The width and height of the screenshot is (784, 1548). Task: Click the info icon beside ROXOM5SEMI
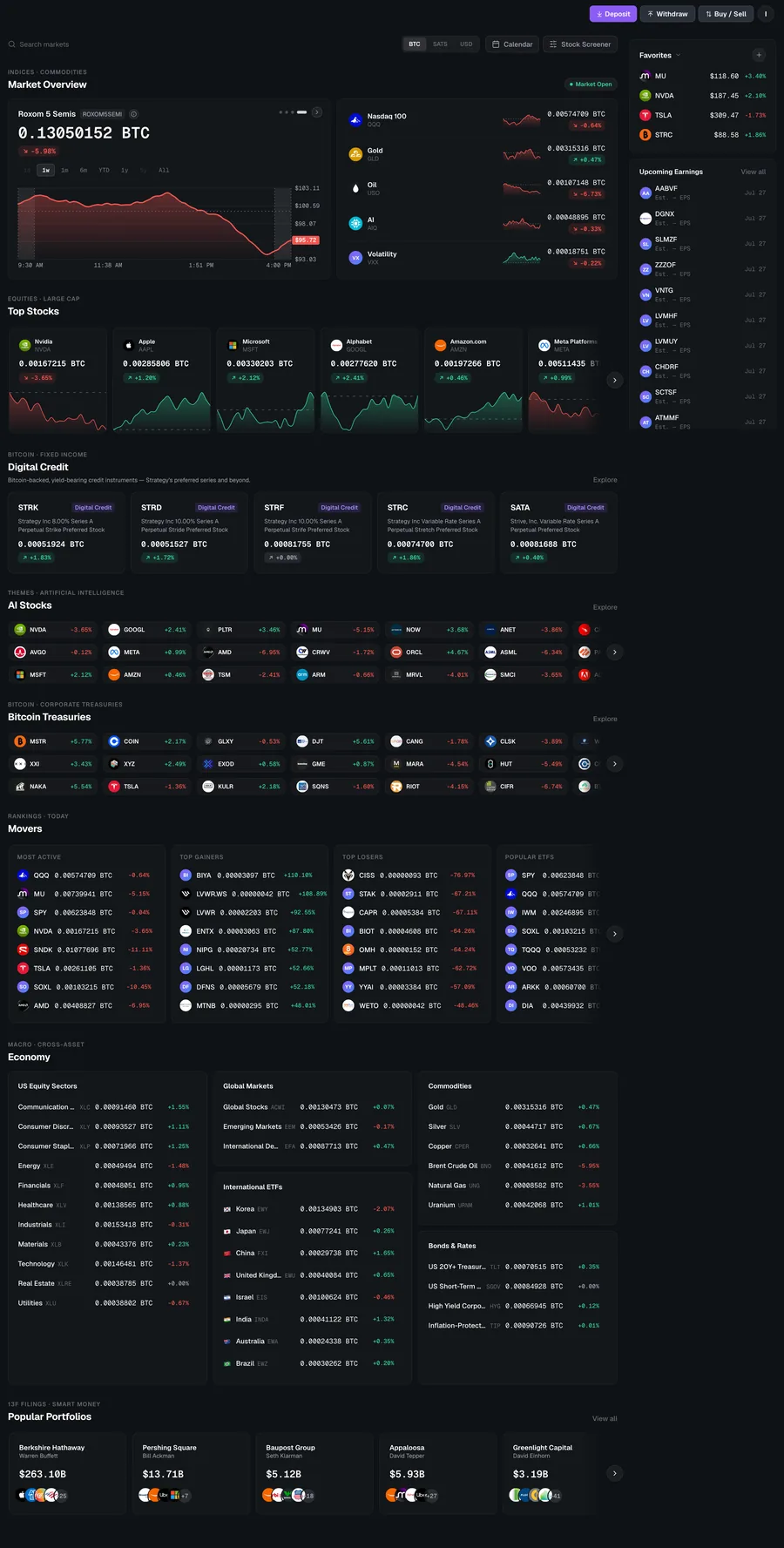(x=133, y=114)
